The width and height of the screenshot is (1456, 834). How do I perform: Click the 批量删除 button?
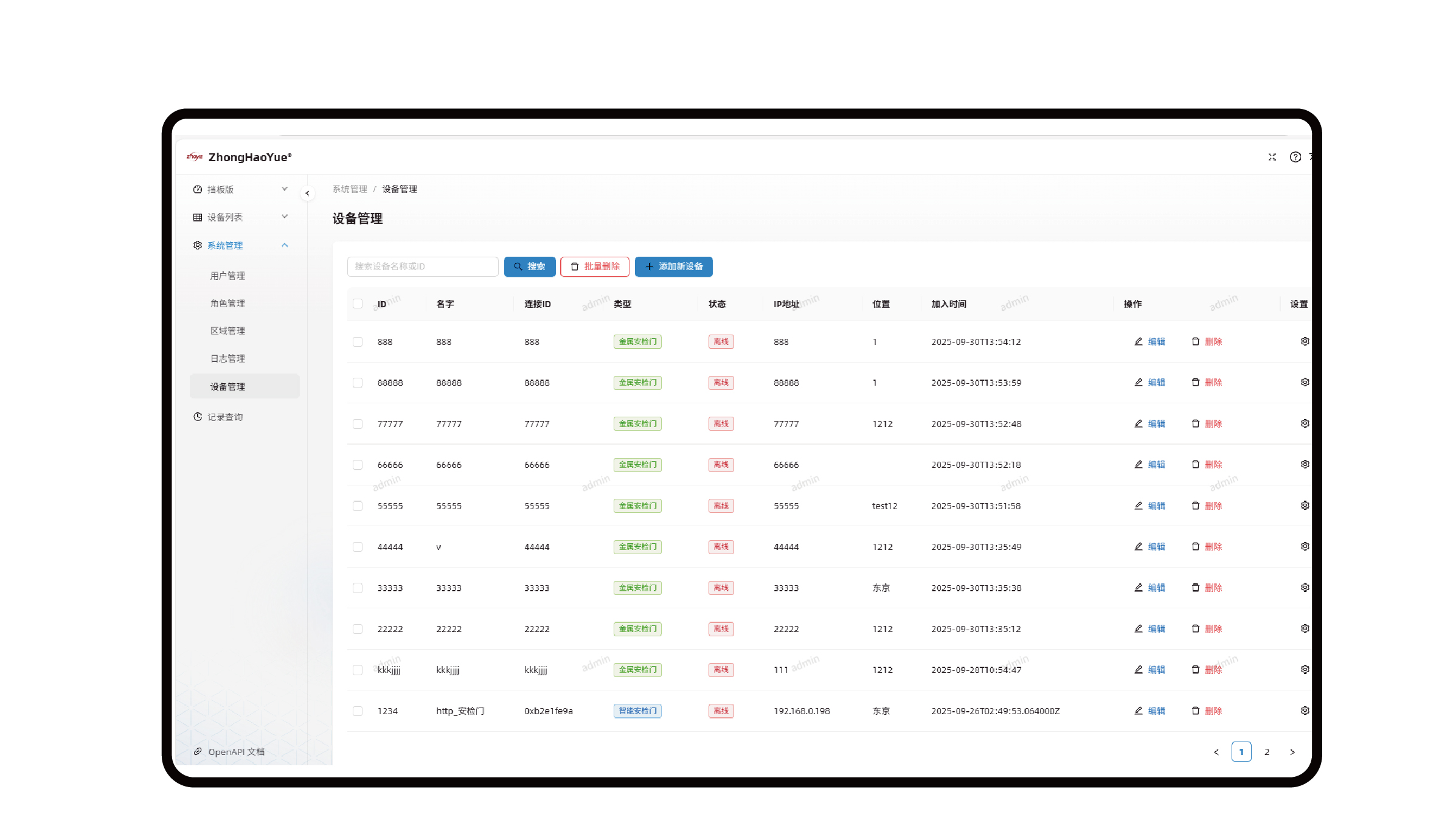(594, 267)
